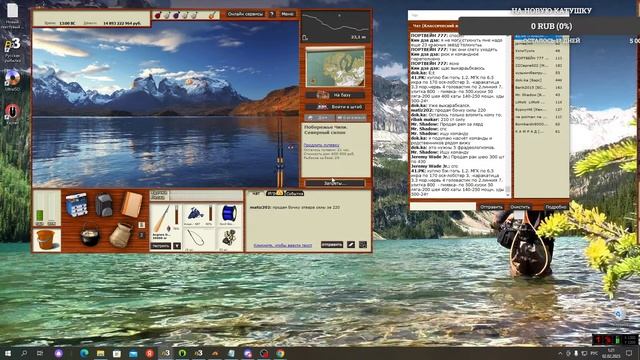
Task: Click the Подробно button in chat window
Action: [x=556, y=207]
